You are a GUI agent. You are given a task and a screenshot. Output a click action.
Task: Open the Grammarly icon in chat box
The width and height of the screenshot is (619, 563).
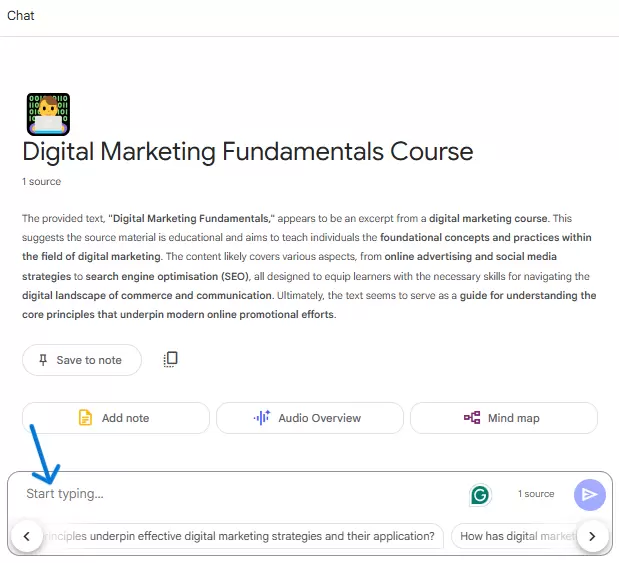(480, 494)
